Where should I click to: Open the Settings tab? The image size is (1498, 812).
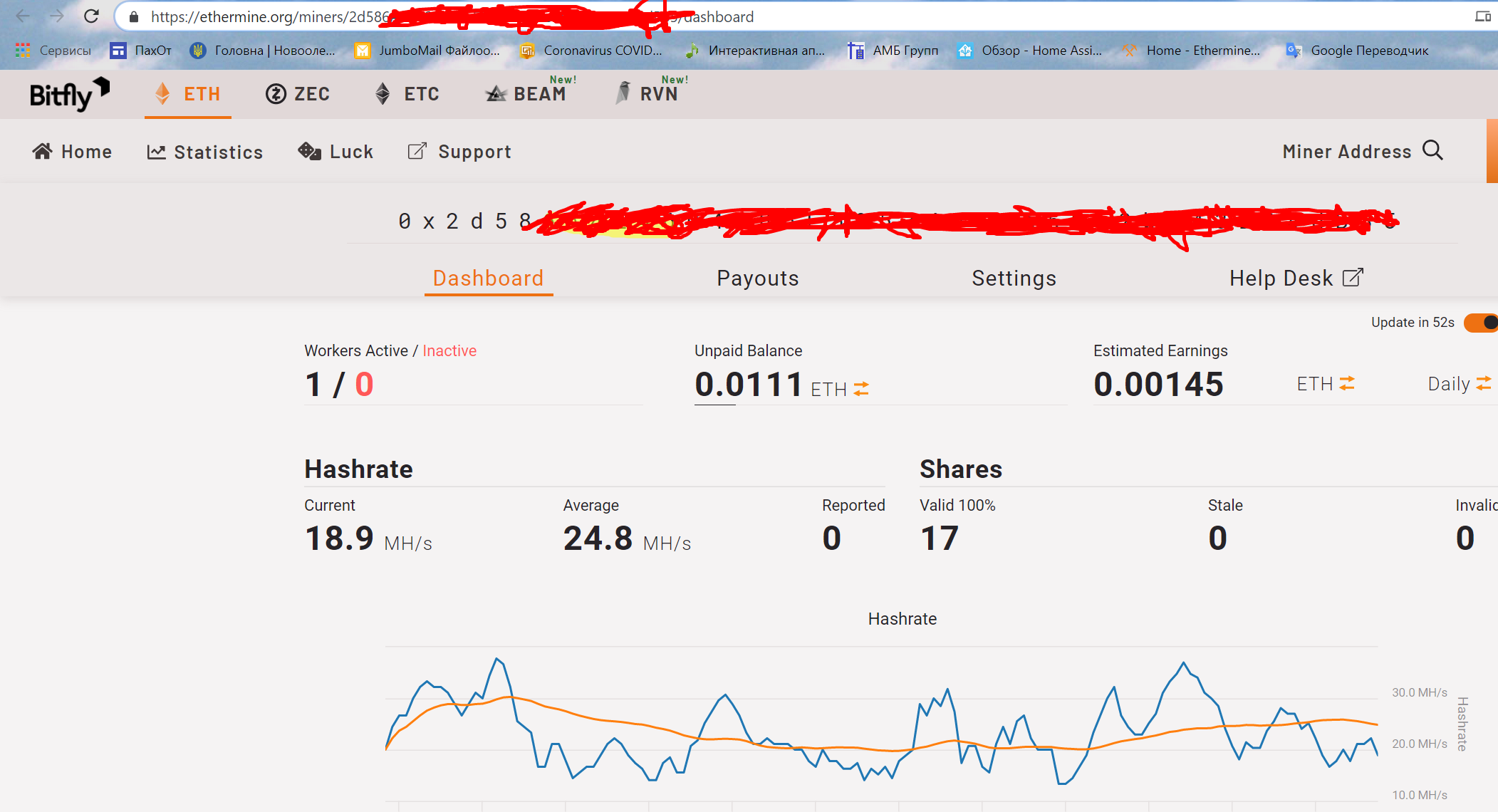coord(1014,279)
